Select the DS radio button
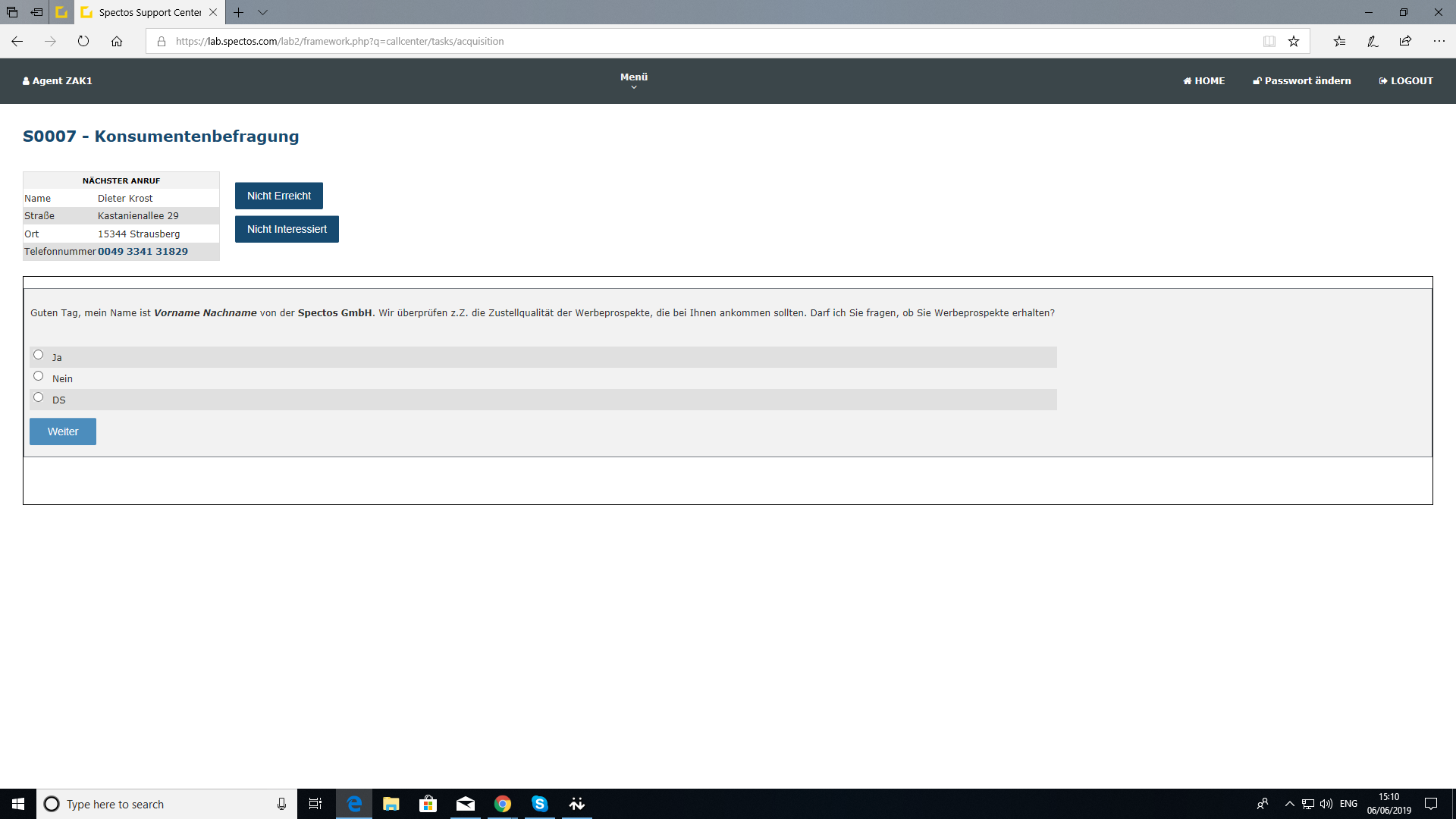The image size is (1456, 819). tap(38, 397)
